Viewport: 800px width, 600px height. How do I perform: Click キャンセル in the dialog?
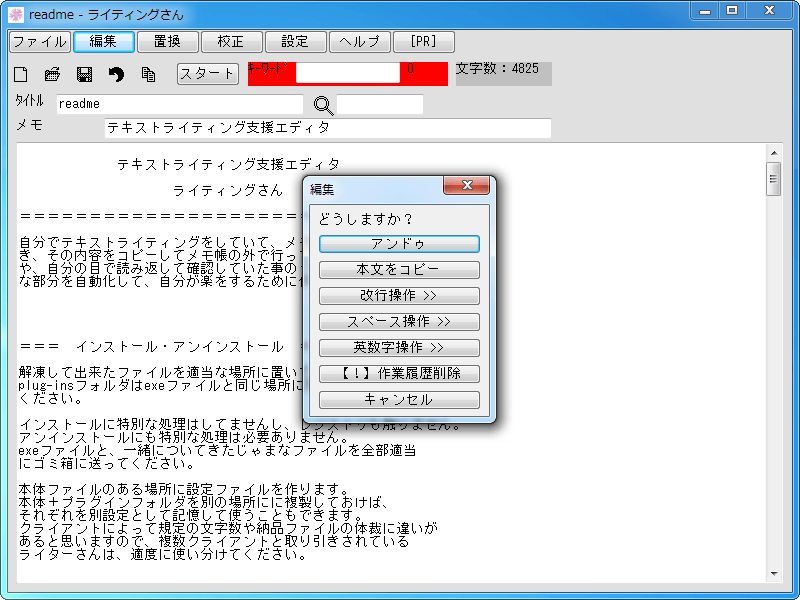pos(399,399)
